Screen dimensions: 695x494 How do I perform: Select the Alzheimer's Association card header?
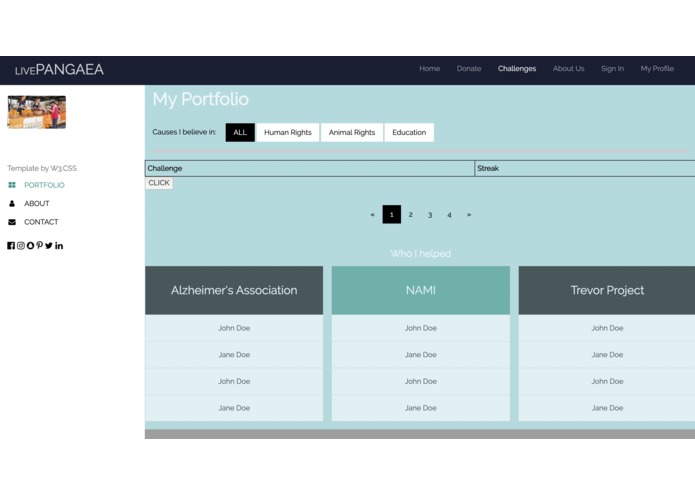coord(234,290)
